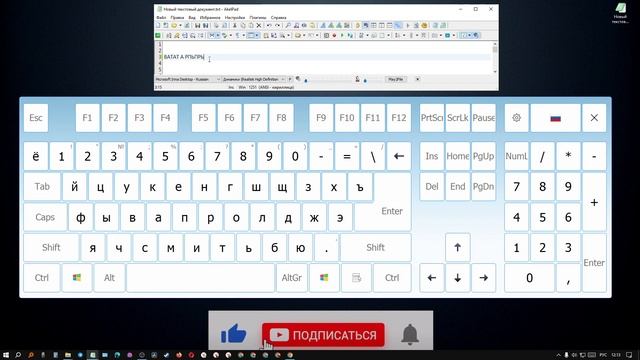Viewport: 640px width, 360px height.
Task: Click the Save icon in AkelPad toolbar
Action: 197,25
